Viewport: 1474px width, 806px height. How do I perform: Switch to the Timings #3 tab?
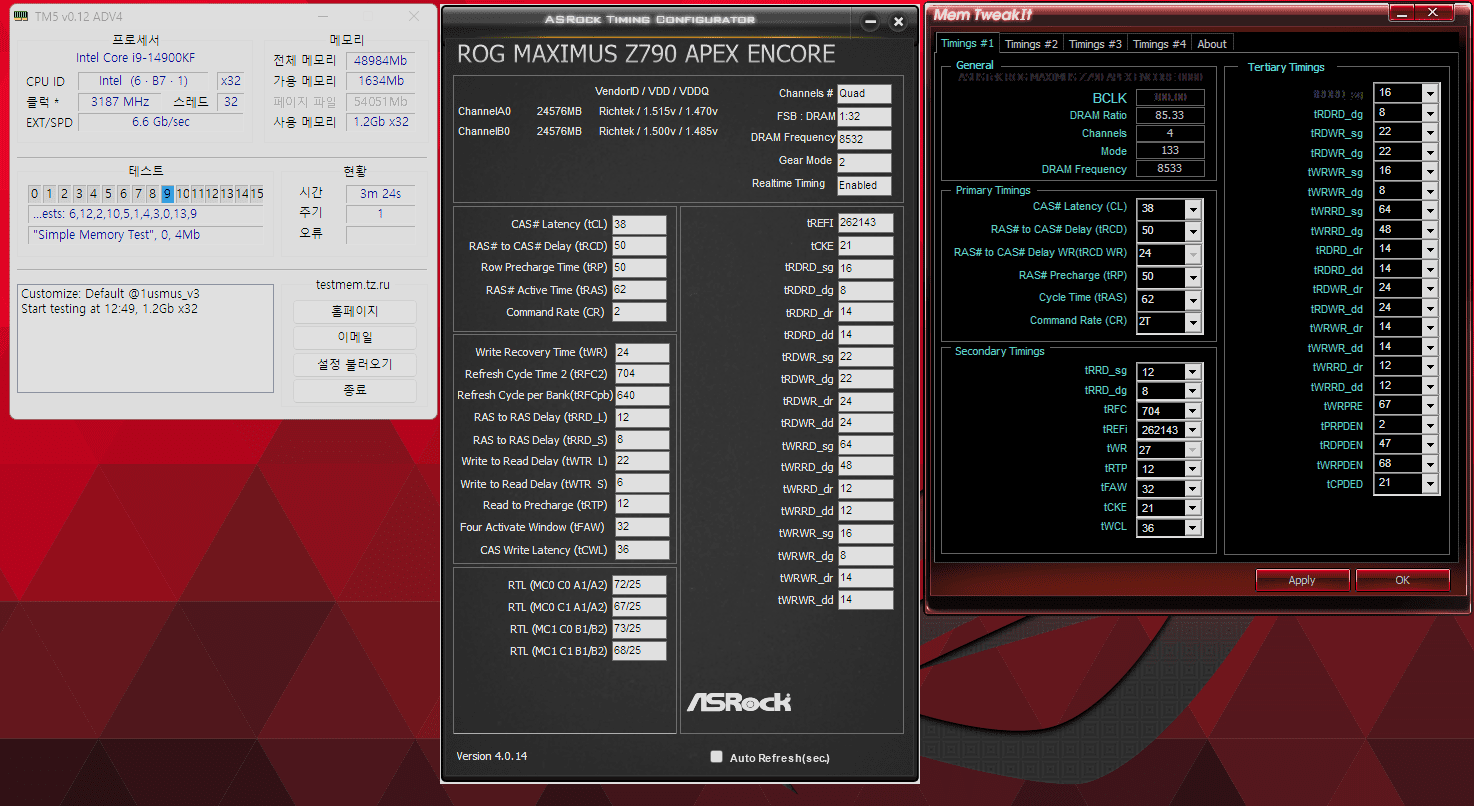[x=1095, y=44]
